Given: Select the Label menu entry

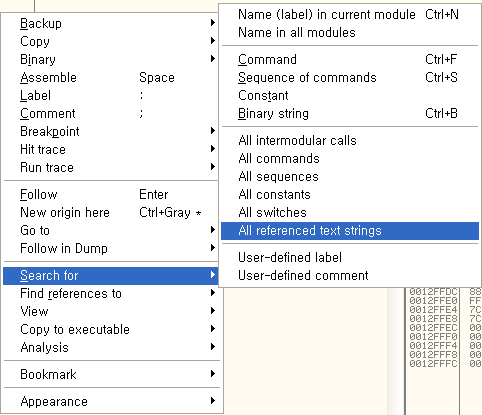Looking at the screenshot, I should (111, 95).
